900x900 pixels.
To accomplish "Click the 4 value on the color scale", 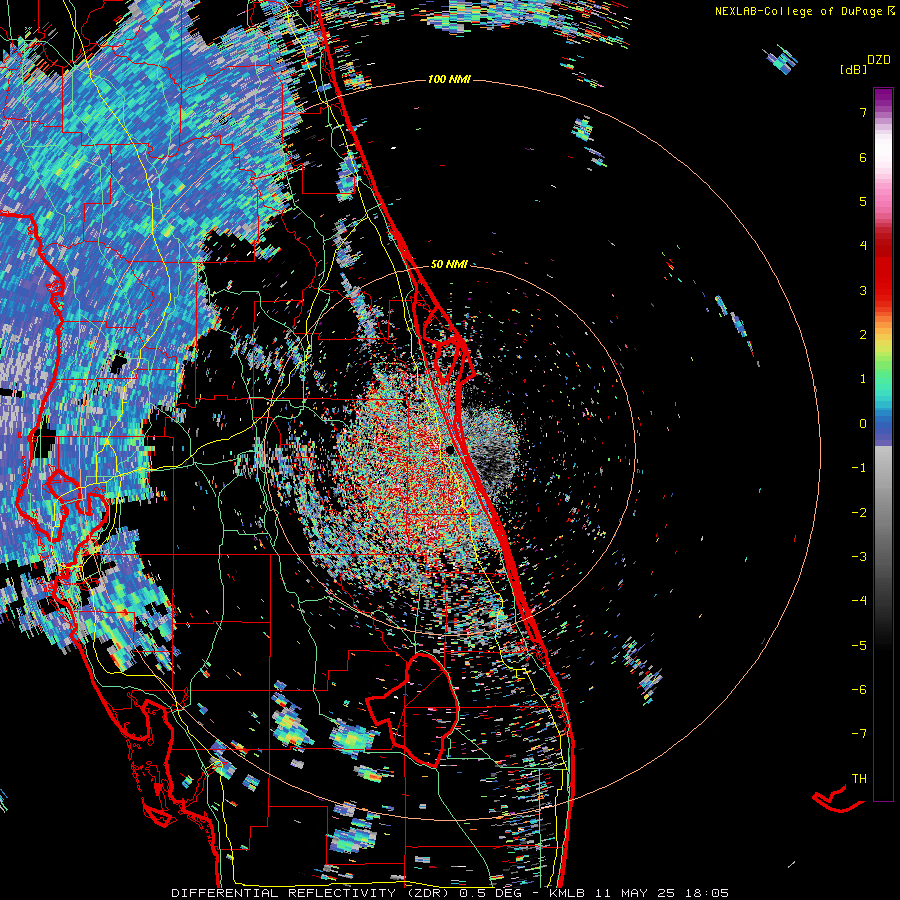I will point(863,246).
